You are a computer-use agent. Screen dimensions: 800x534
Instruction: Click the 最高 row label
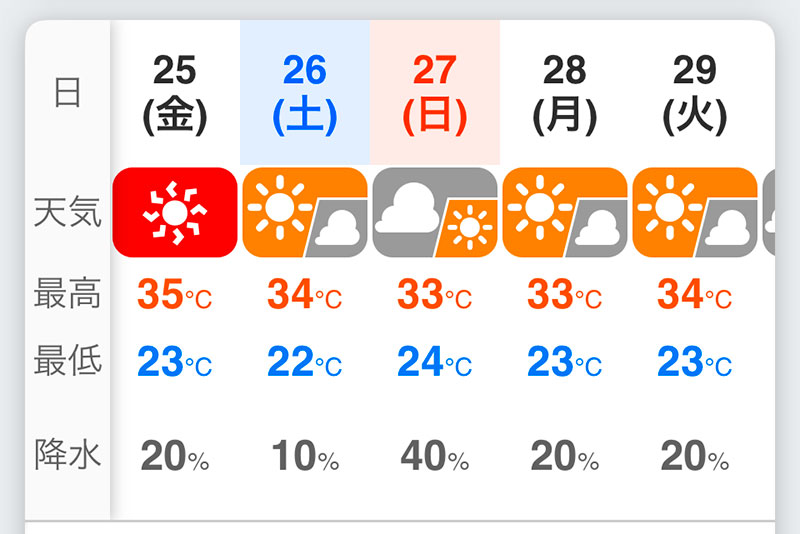[x=67, y=295]
